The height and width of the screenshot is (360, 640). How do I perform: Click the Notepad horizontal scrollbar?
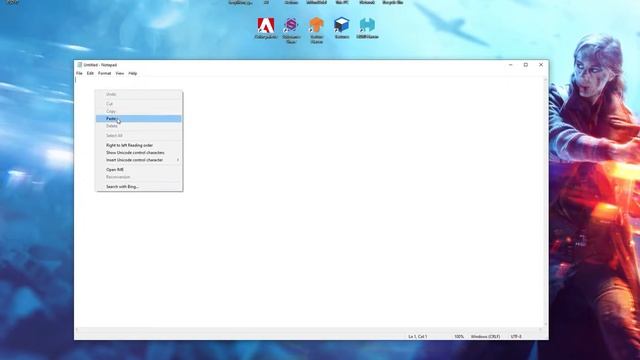tap(309, 329)
